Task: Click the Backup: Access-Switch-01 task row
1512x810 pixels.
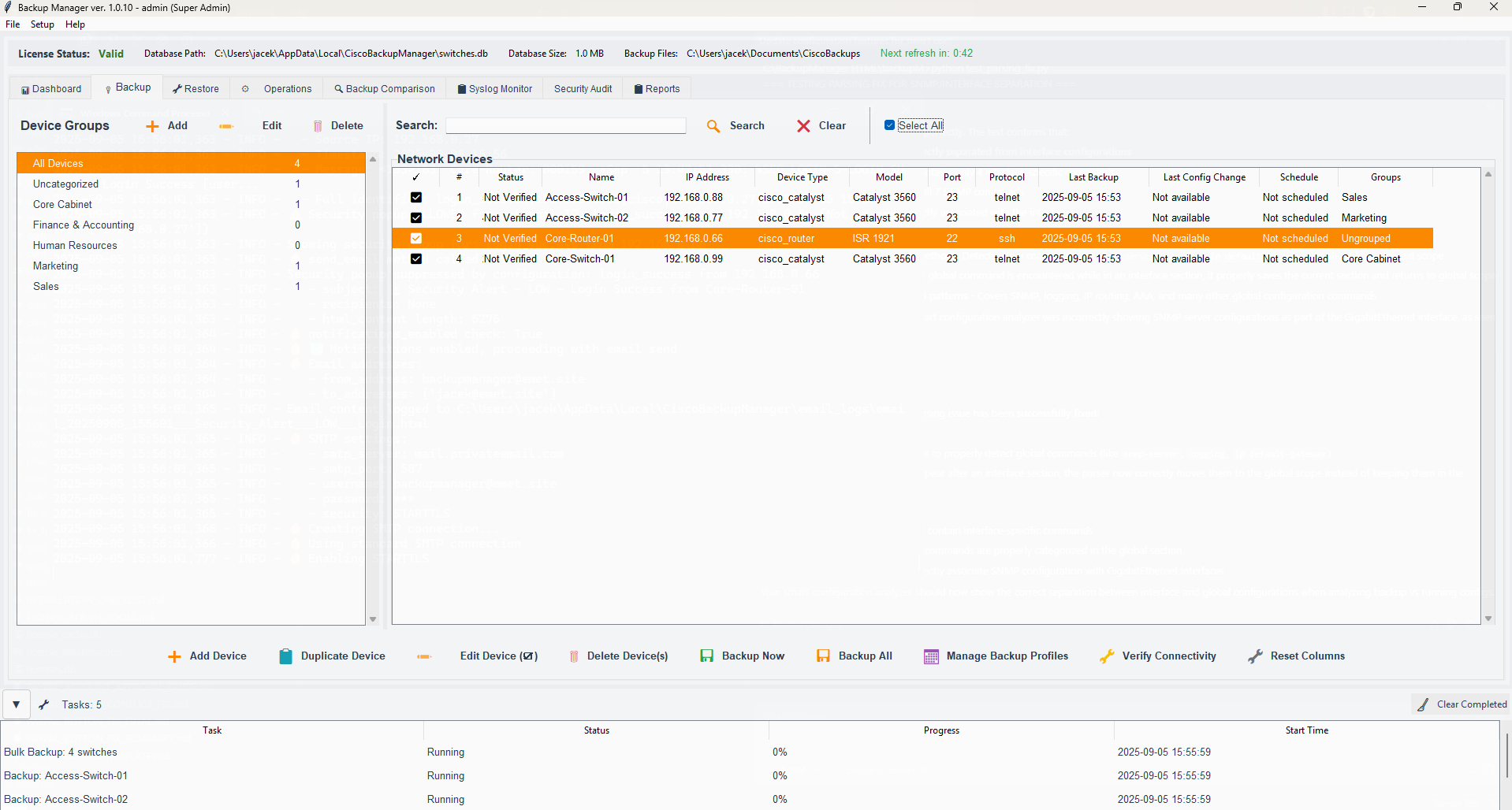Action: click(749, 776)
